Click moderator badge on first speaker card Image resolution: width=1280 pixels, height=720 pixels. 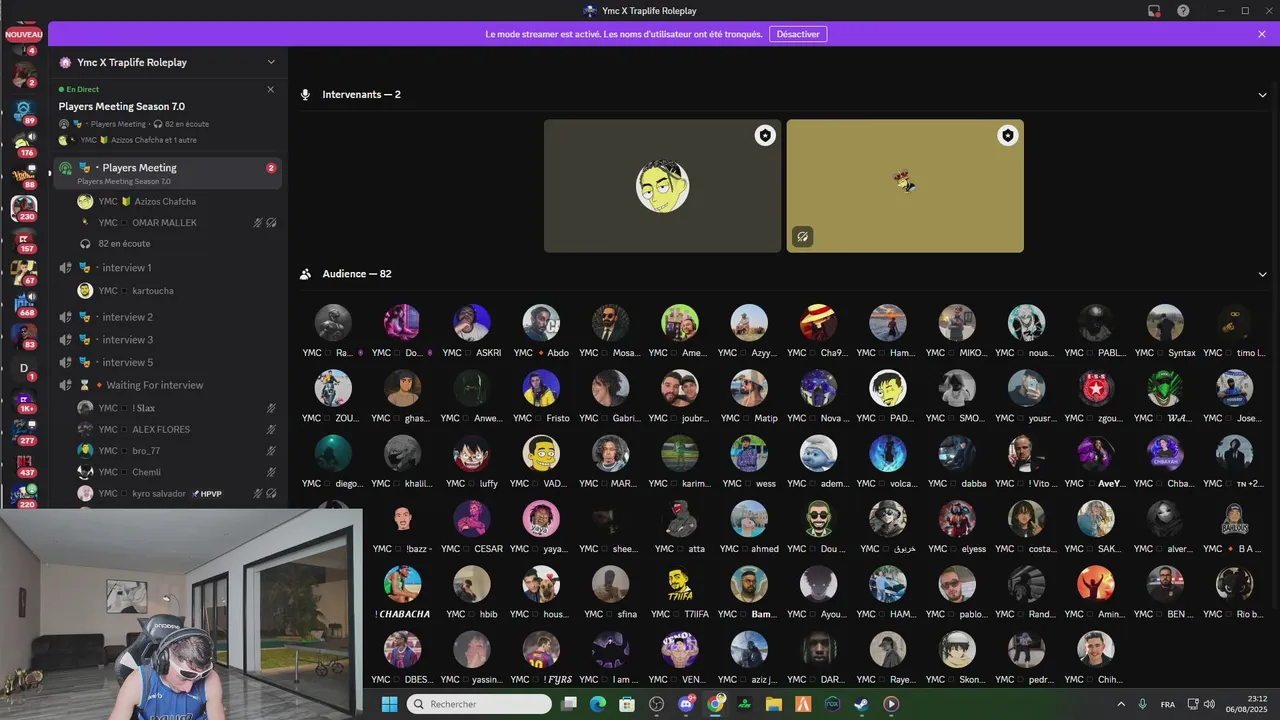[765, 135]
